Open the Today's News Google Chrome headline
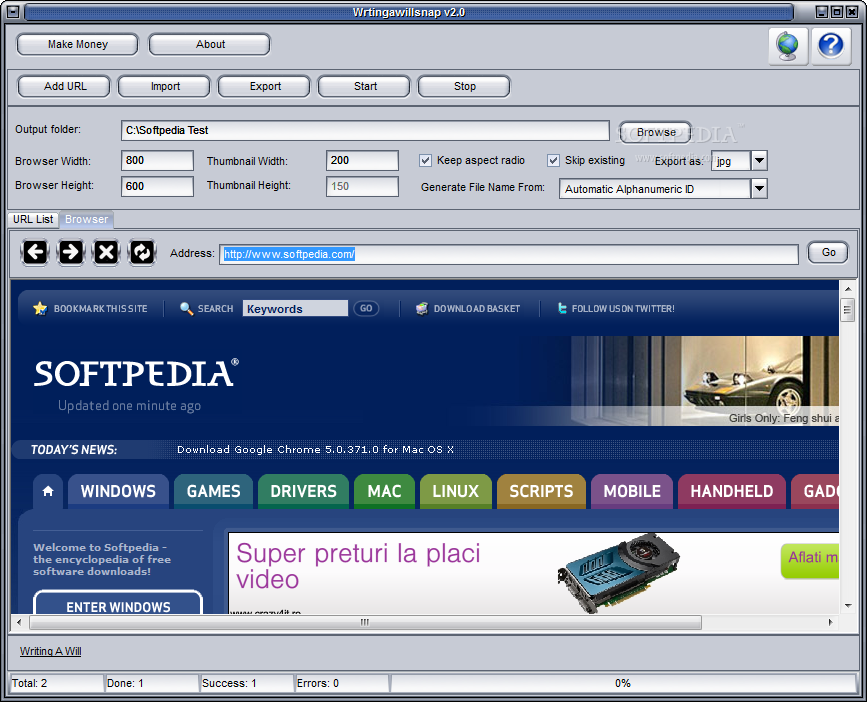Screen dimensions: 867x702 (x=315, y=449)
